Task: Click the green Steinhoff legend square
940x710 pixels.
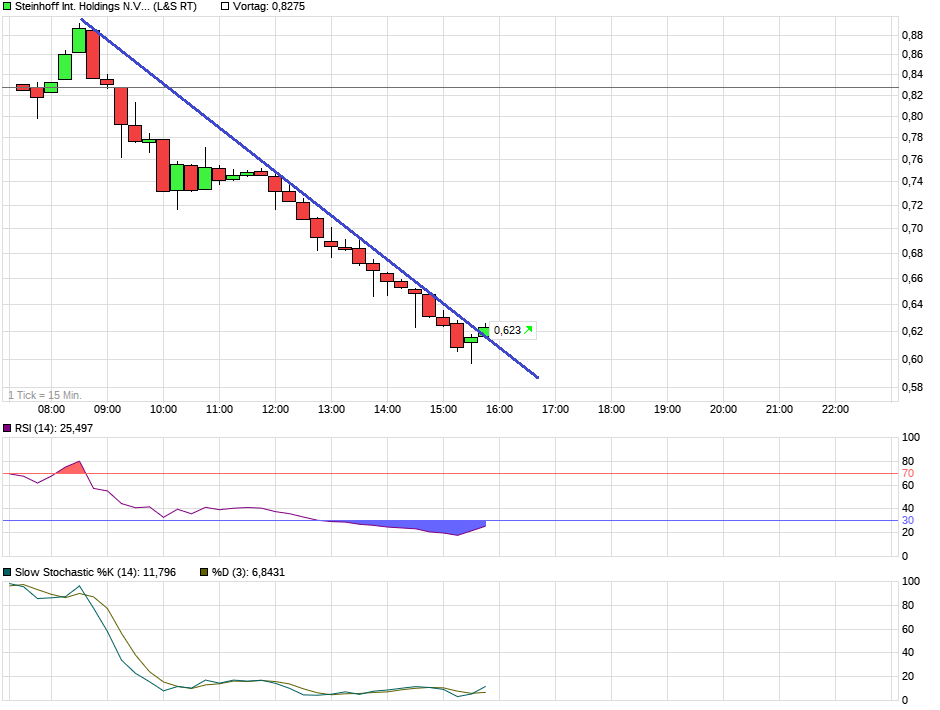Action: [x=7, y=7]
